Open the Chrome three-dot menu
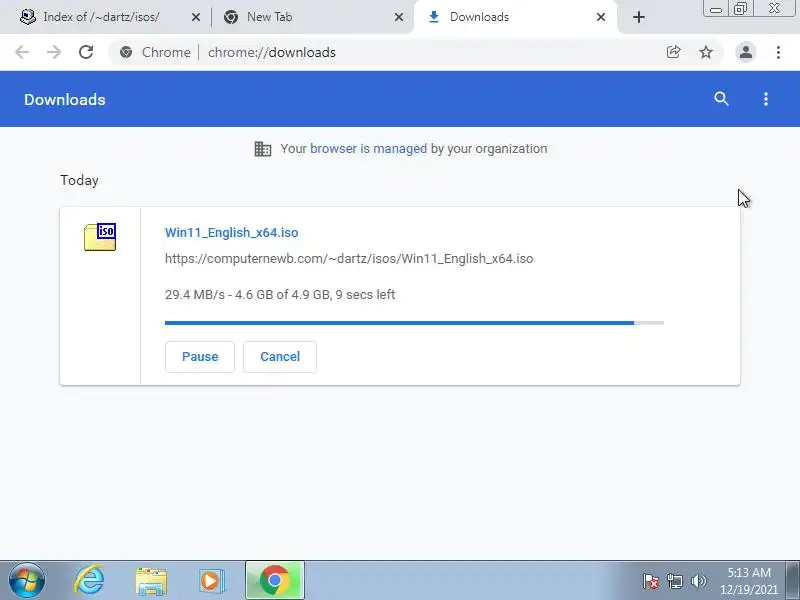The width and height of the screenshot is (800, 600). pyautogui.click(x=778, y=52)
